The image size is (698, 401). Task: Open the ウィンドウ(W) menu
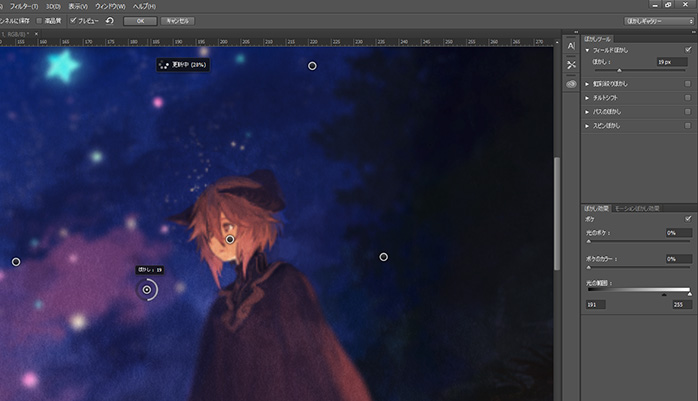[110, 7]
